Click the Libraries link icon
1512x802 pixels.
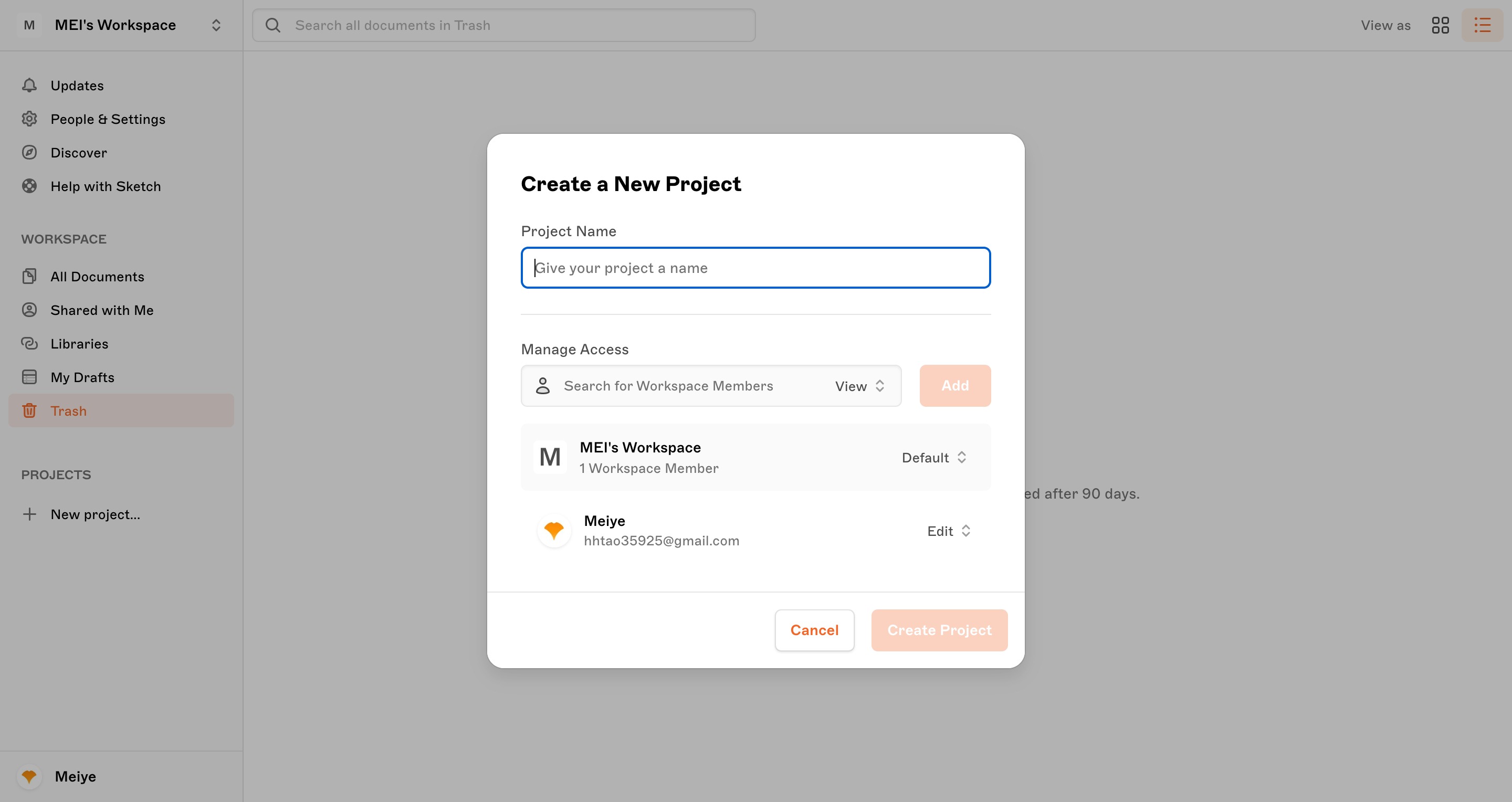click(29, 343)
